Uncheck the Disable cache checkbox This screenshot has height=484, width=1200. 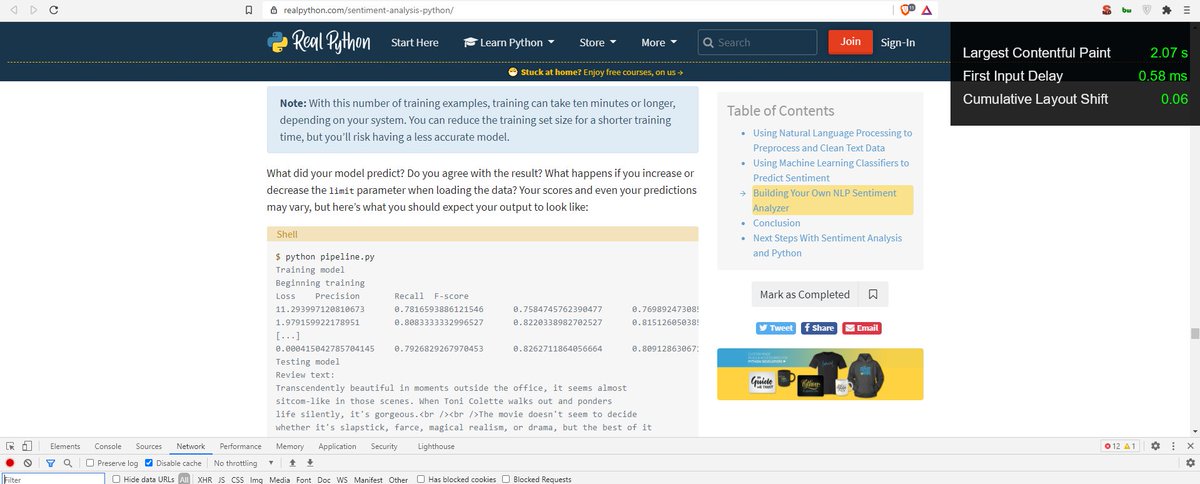coord(149,463)
